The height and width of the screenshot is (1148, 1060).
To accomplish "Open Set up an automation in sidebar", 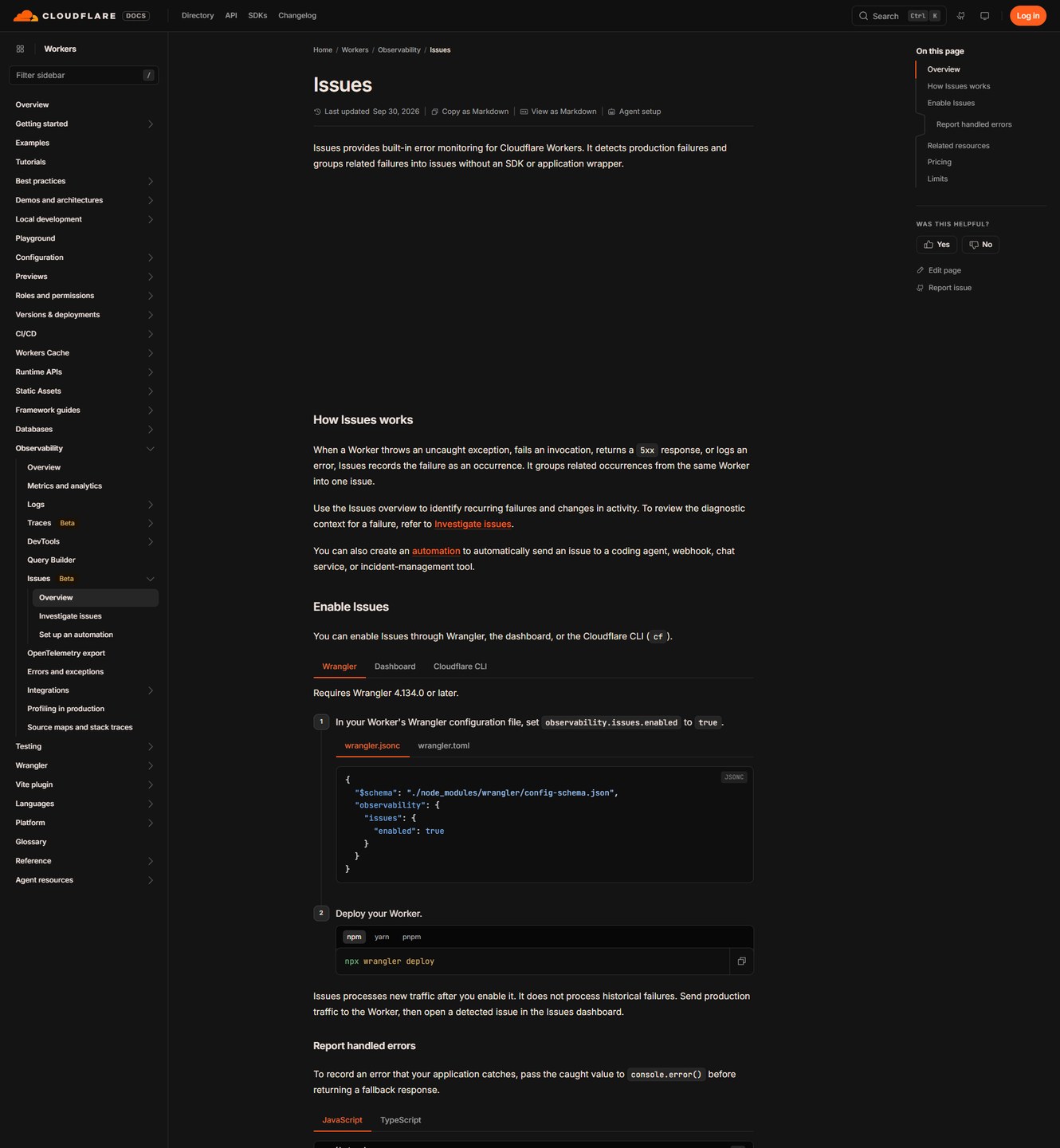I will click(x=76, y=635).
